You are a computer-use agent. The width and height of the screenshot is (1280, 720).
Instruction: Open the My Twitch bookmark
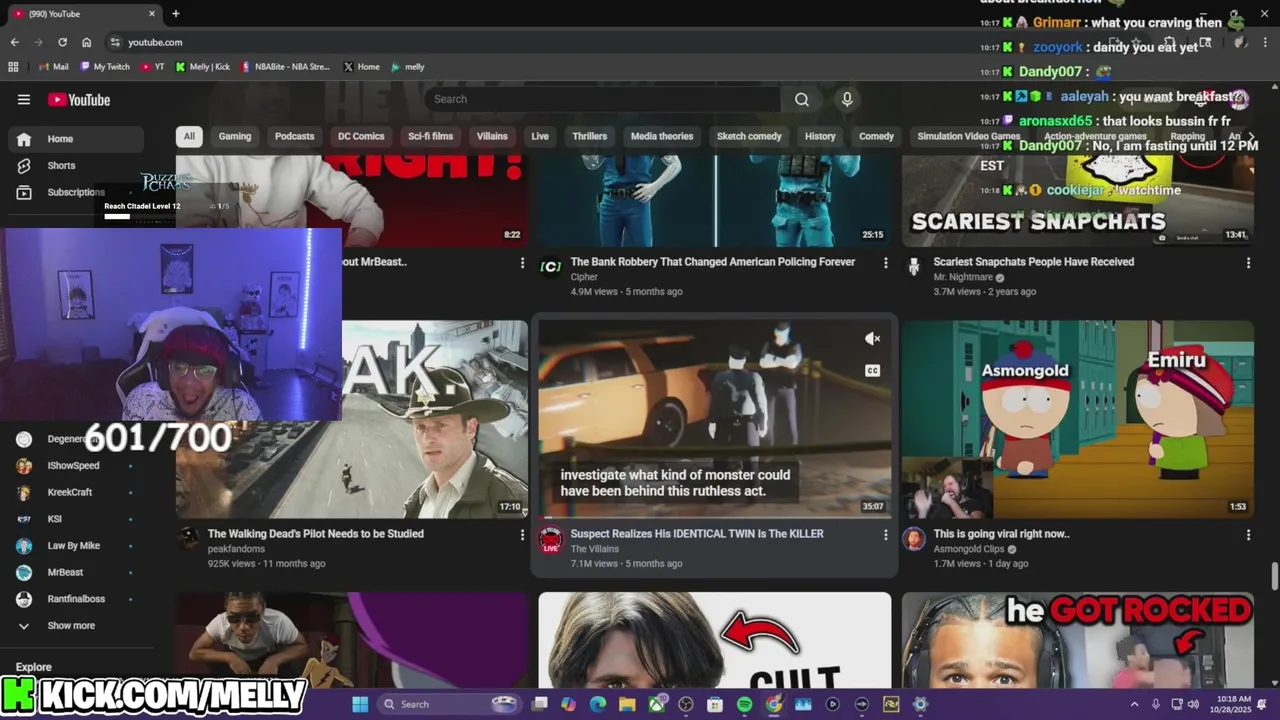click(x=105, y=67)
